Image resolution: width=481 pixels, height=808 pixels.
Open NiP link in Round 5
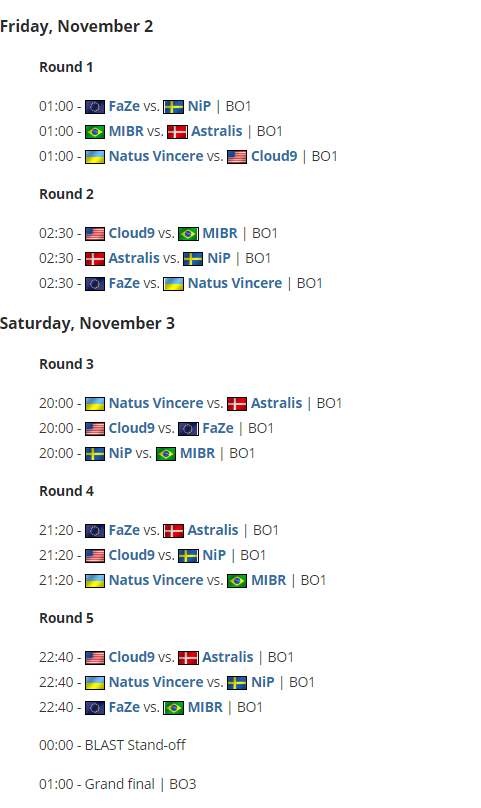click(x=263, y=682)
